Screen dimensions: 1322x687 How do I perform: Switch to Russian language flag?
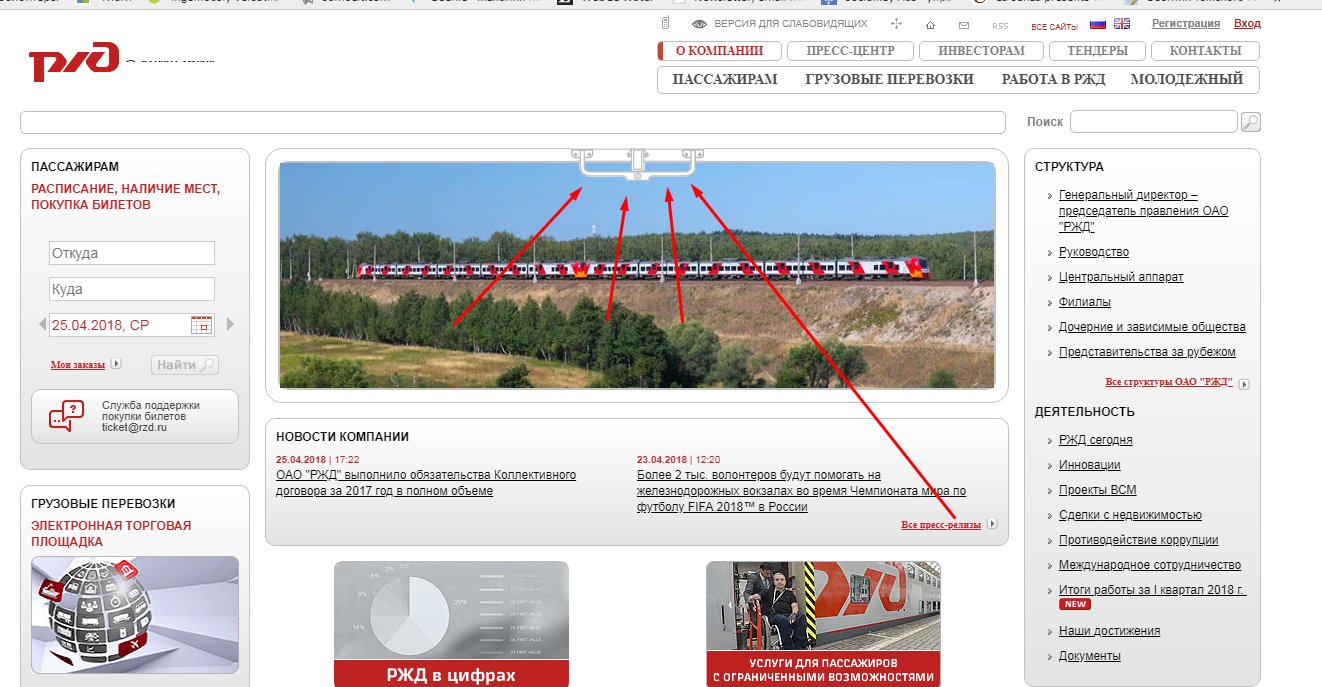(1097, 24)
